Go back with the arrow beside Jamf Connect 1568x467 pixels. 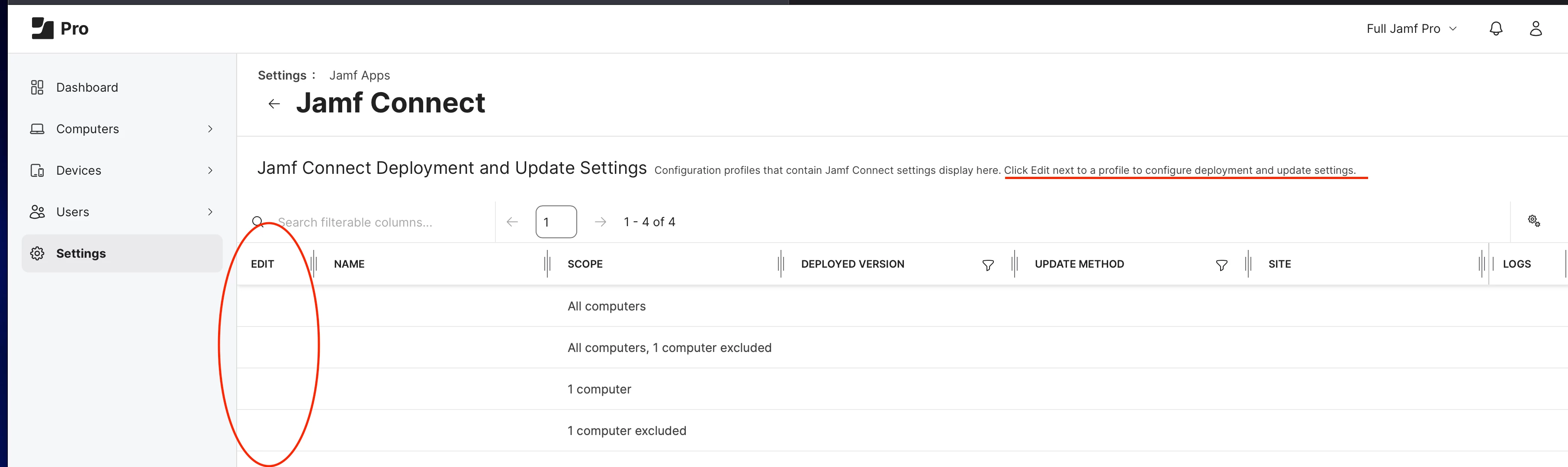point(274,104)
